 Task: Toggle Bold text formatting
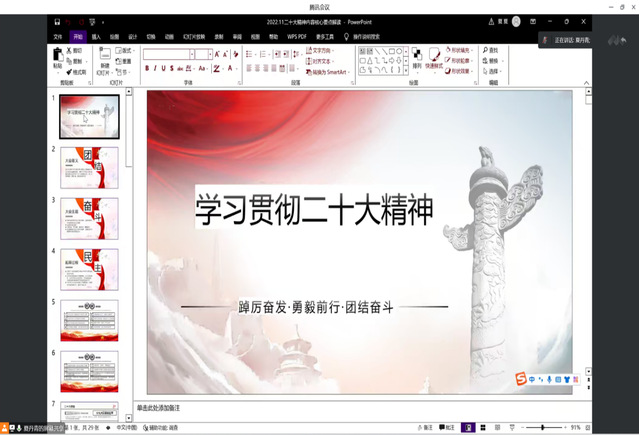pos(147,69)
